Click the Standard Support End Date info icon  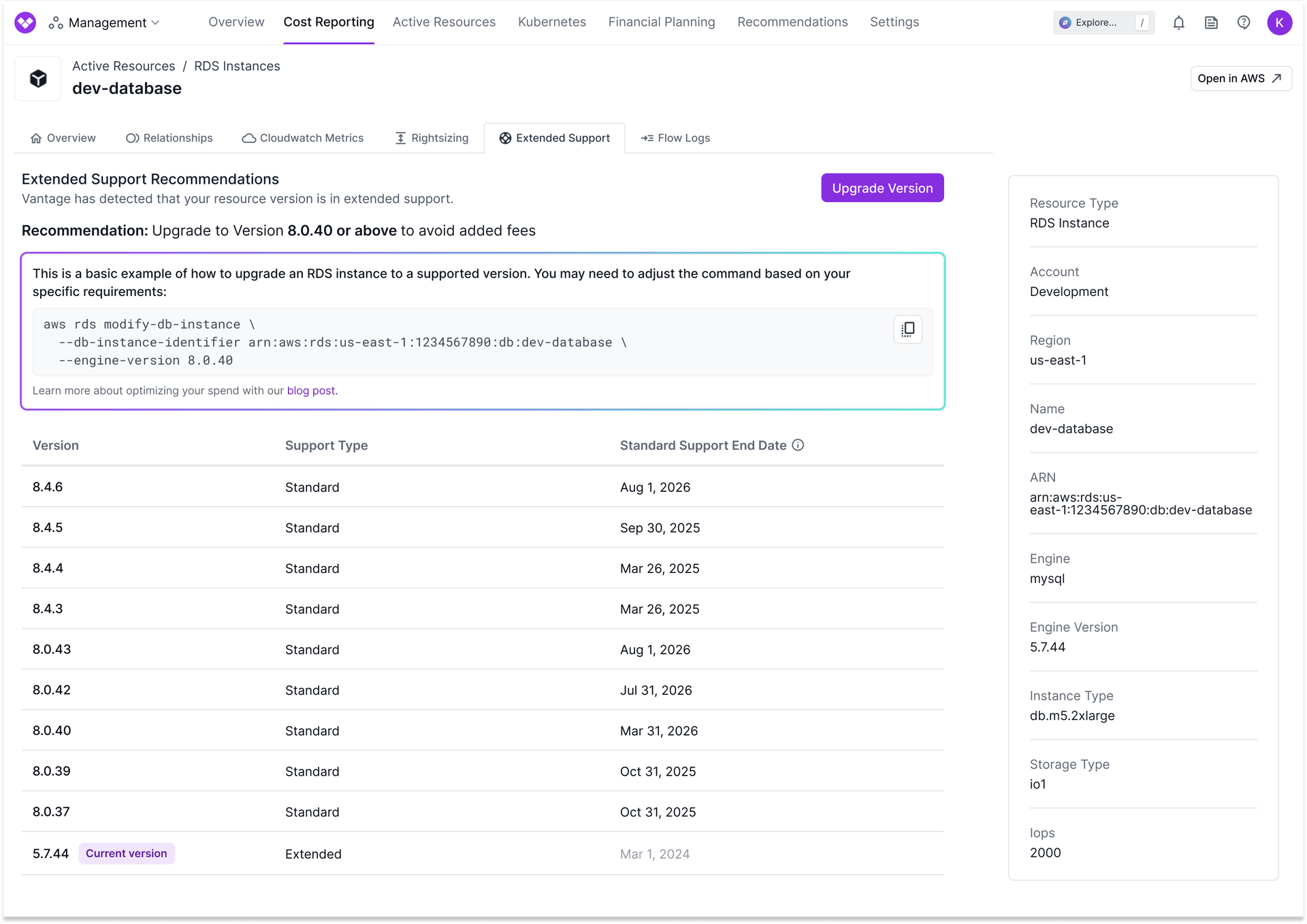[798, 445]
